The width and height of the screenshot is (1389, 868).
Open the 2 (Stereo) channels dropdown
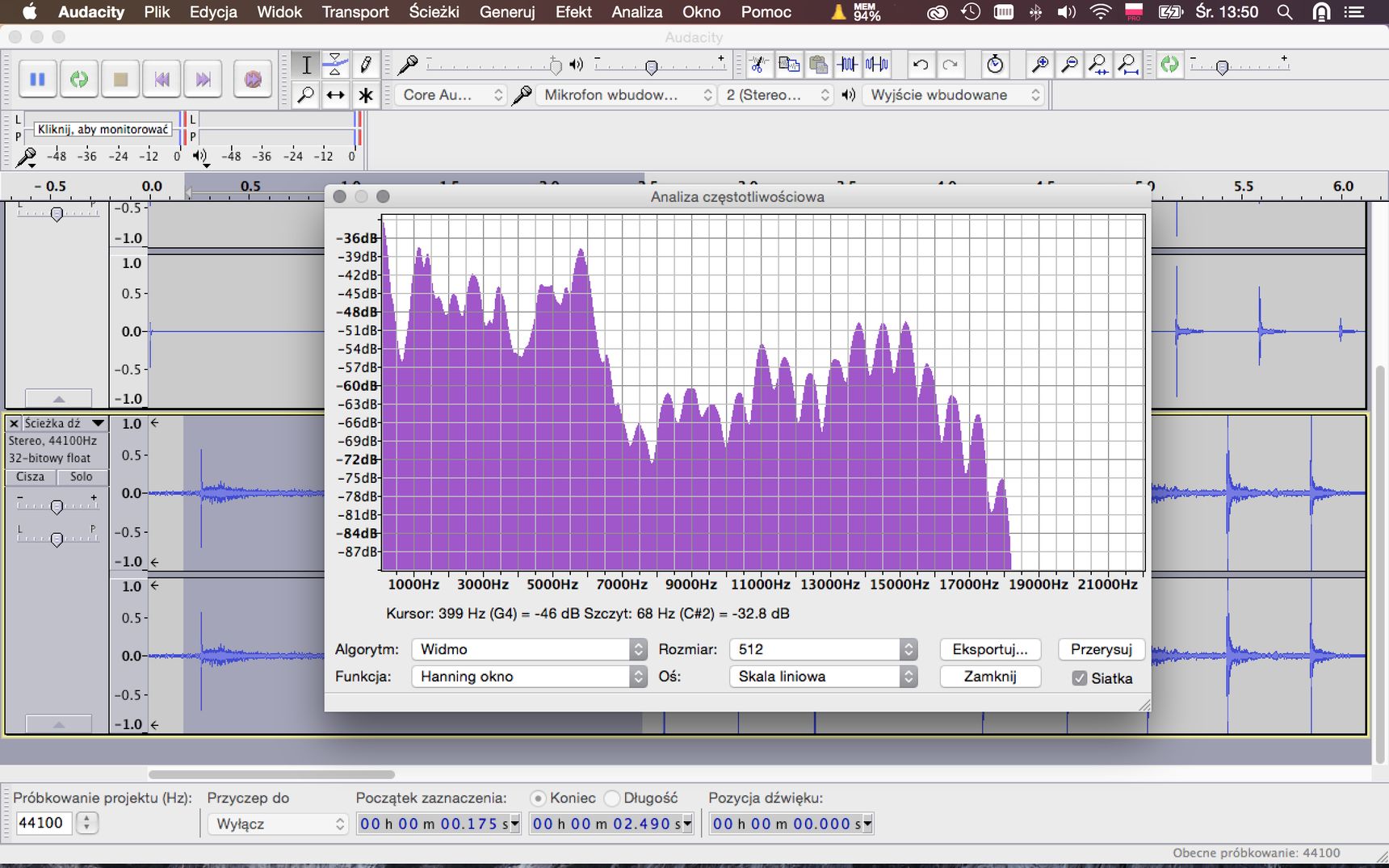pyautogui.click(x=776, y=95)
